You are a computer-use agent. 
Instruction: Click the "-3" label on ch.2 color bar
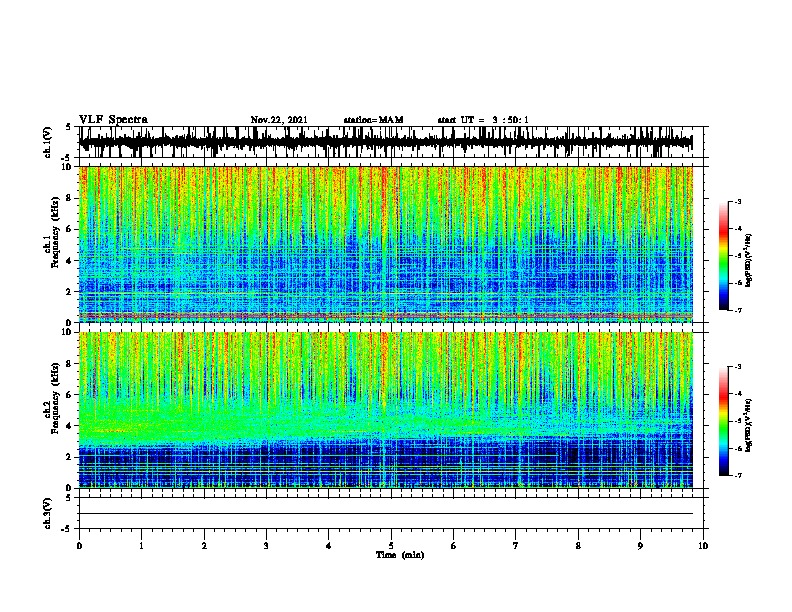(738, 367)
